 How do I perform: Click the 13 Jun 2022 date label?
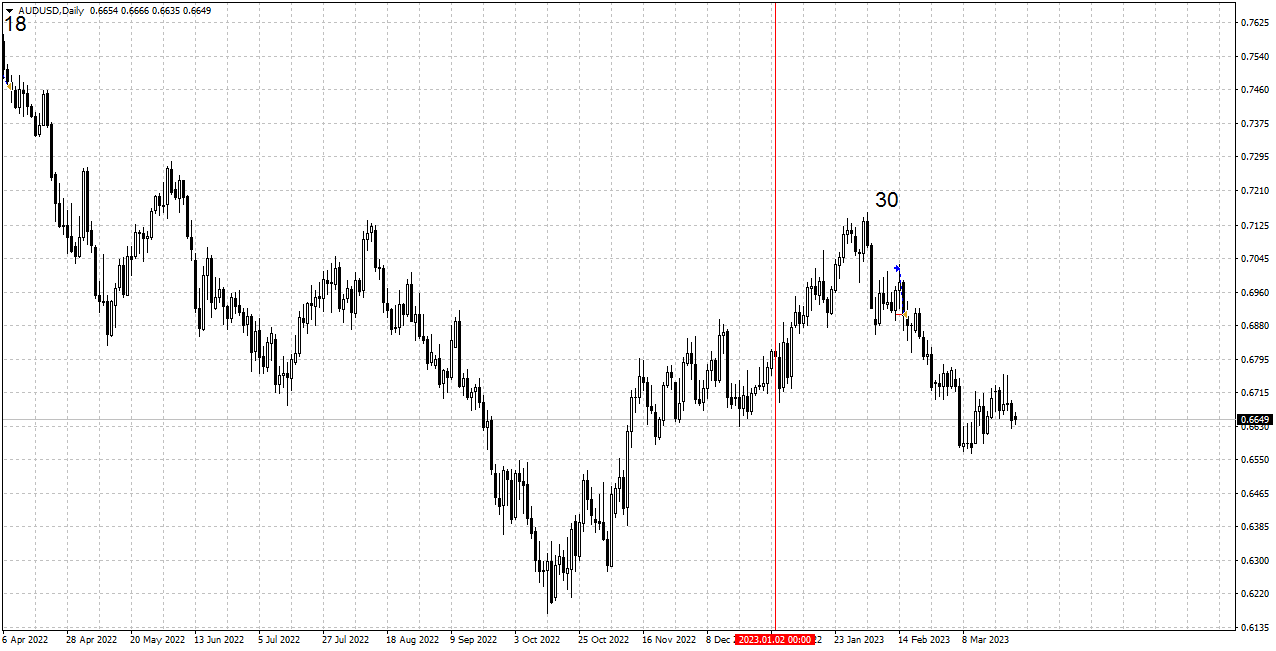click(219, 639)
